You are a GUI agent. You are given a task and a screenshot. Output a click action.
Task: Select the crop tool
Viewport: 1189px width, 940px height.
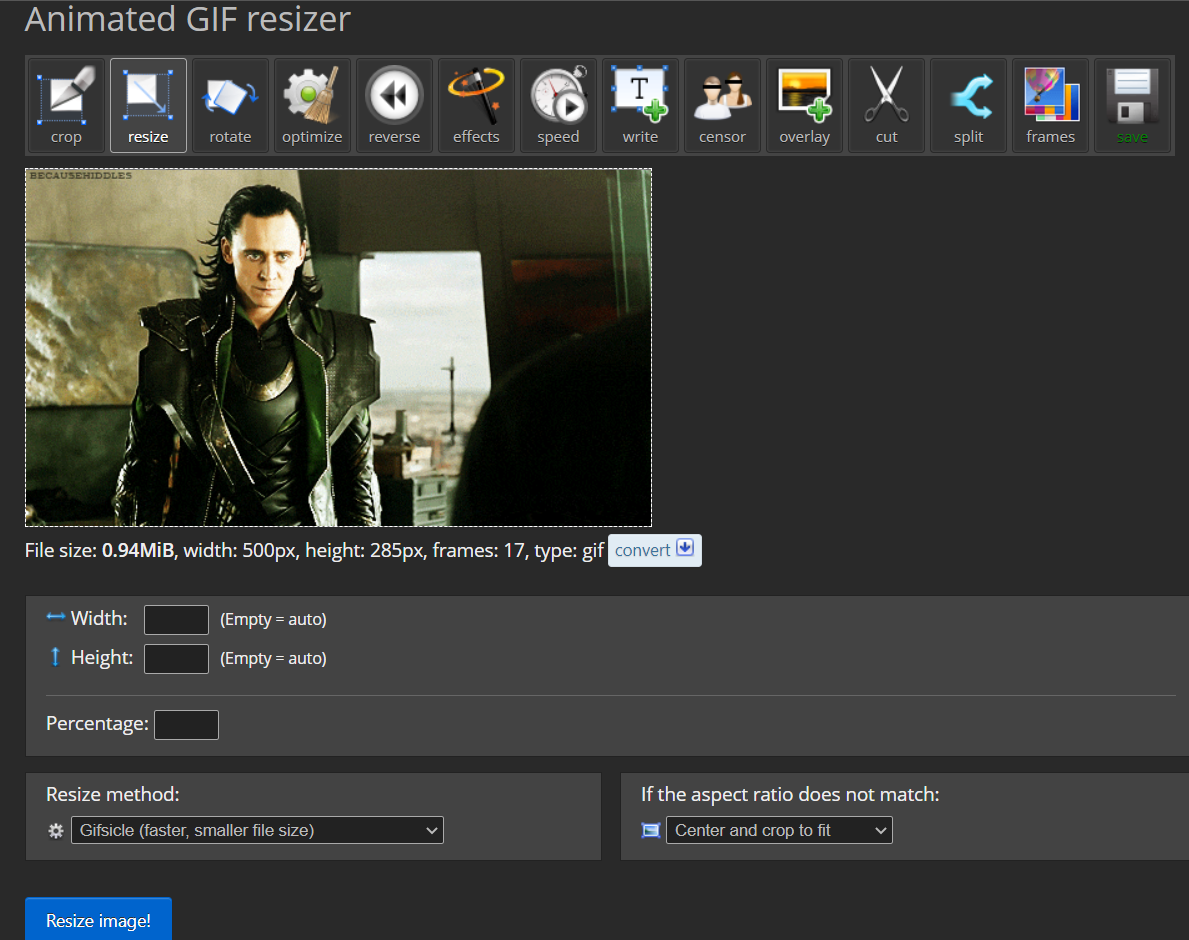66,105
